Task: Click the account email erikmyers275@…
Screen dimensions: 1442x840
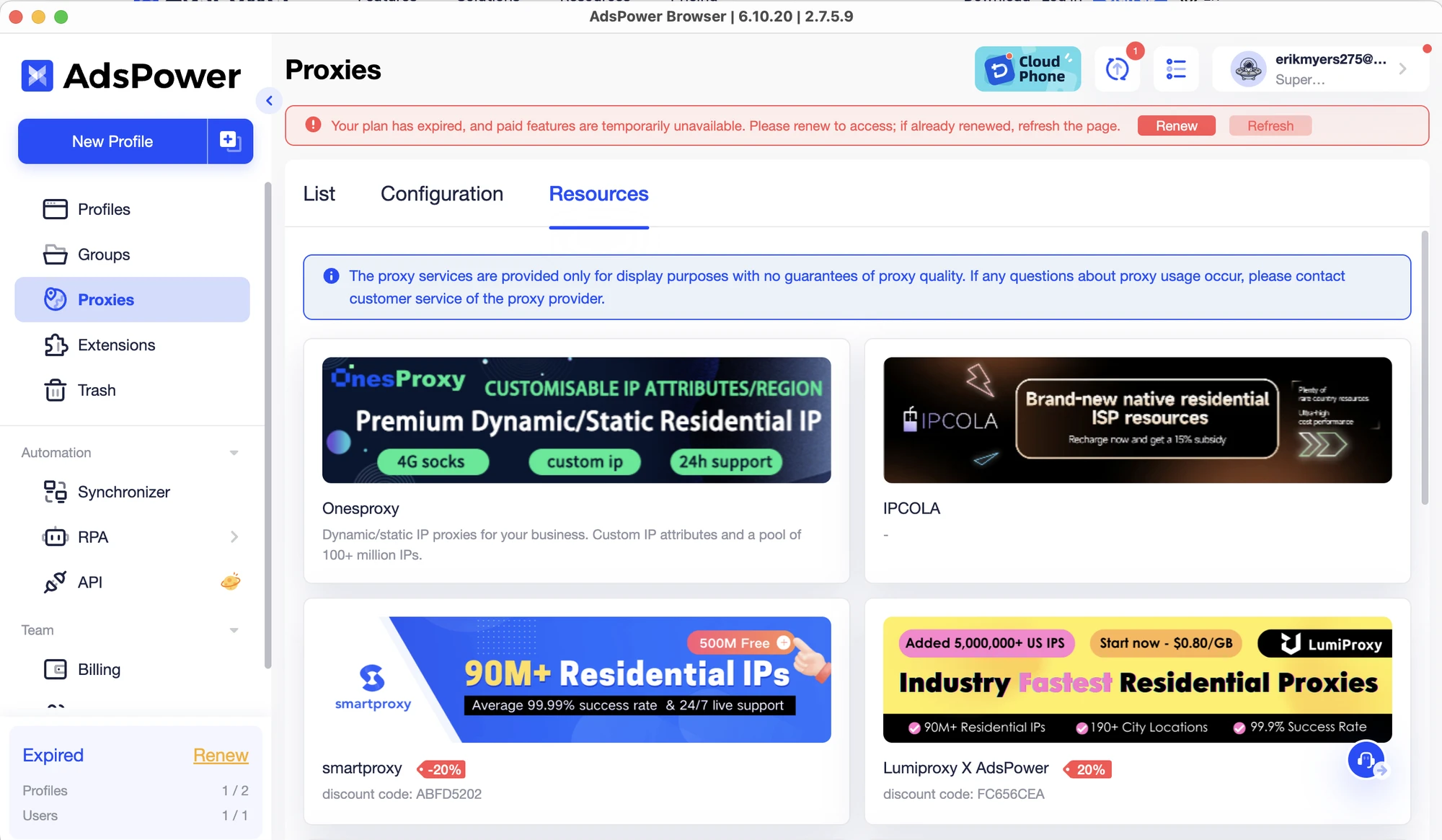Action: click(1330, 59)
